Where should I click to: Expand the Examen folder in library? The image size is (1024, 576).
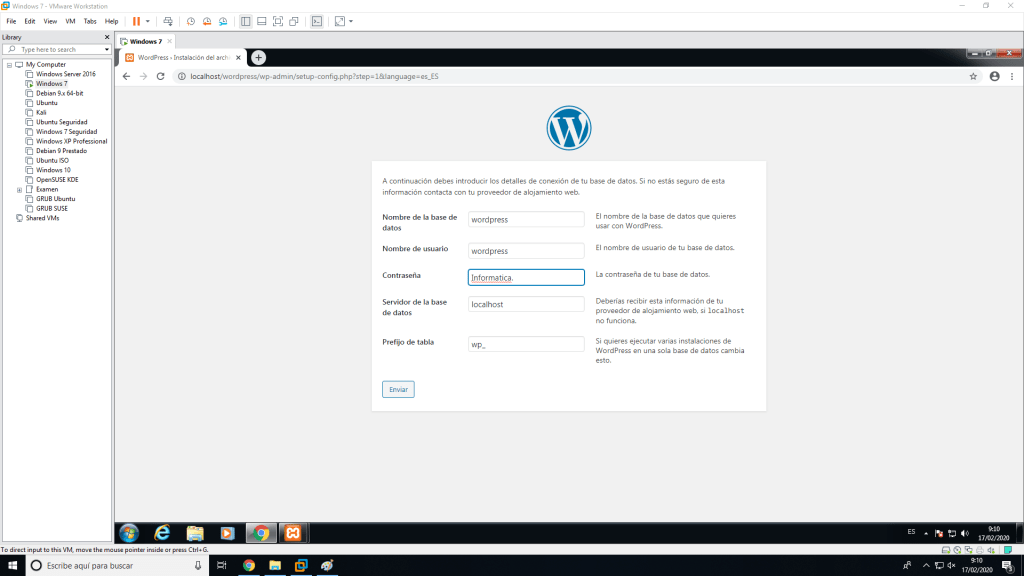click(19, 189)
